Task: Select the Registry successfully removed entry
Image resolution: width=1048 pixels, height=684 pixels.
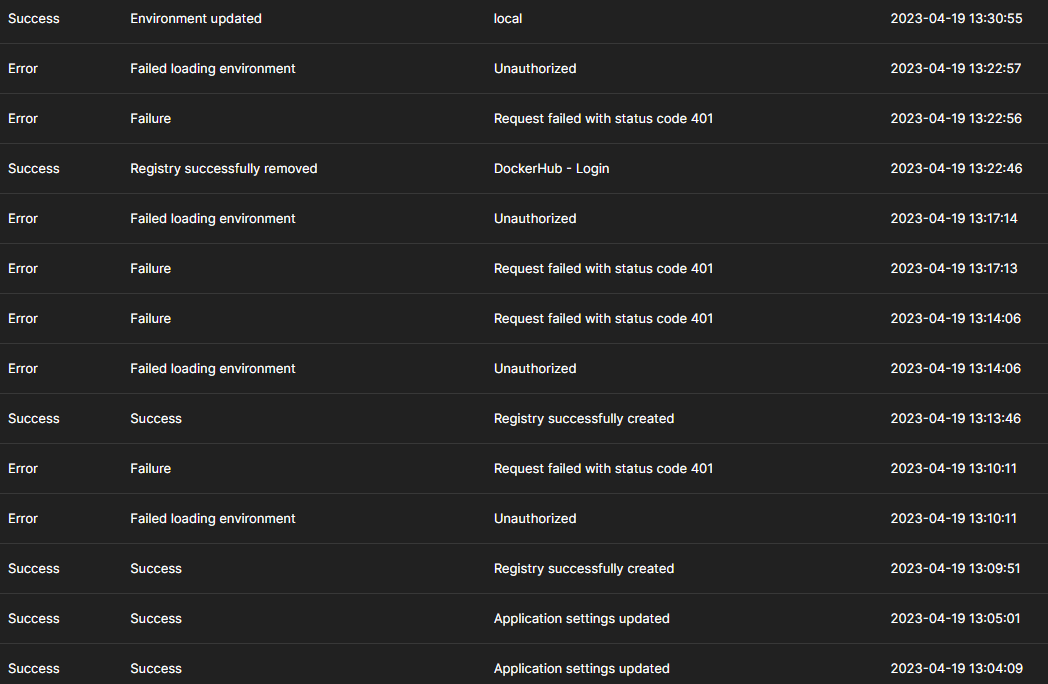Action: (x=223, y=168)
